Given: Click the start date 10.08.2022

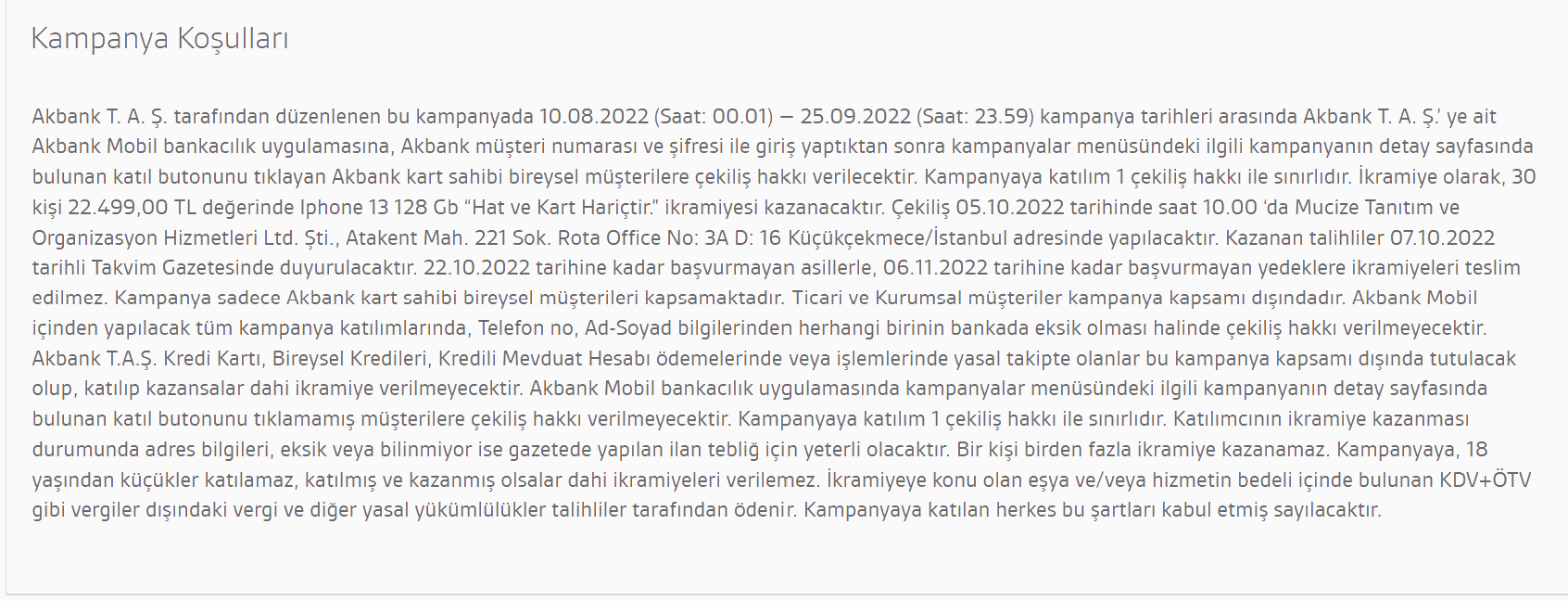Looking at the screenshot, I should coord(593,117).
